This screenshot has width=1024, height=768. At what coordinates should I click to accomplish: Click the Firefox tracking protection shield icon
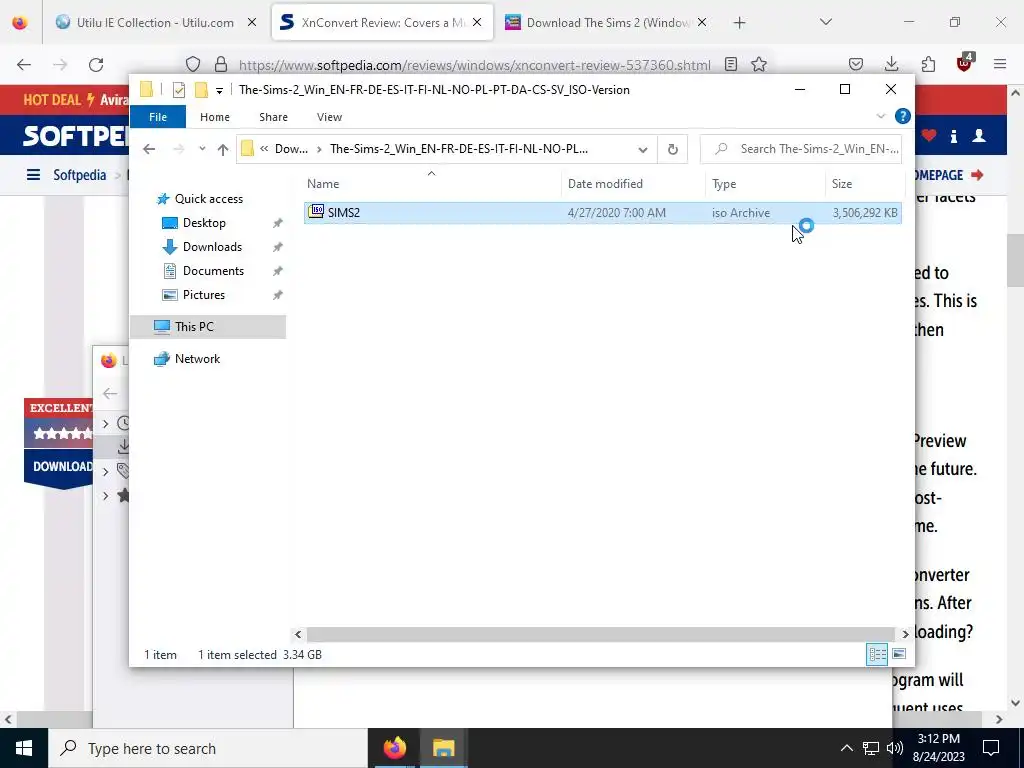click(193, 64)
